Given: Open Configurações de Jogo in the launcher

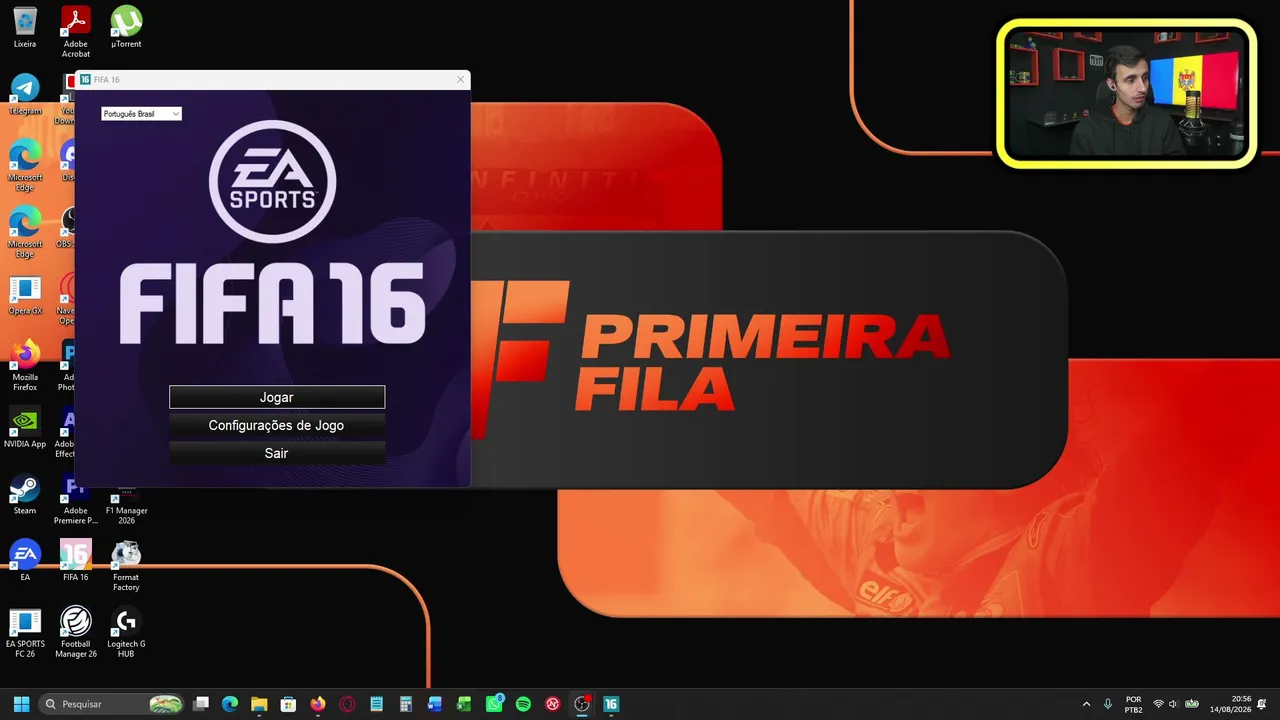Looking at the screenshot, I should coord(277,425).
